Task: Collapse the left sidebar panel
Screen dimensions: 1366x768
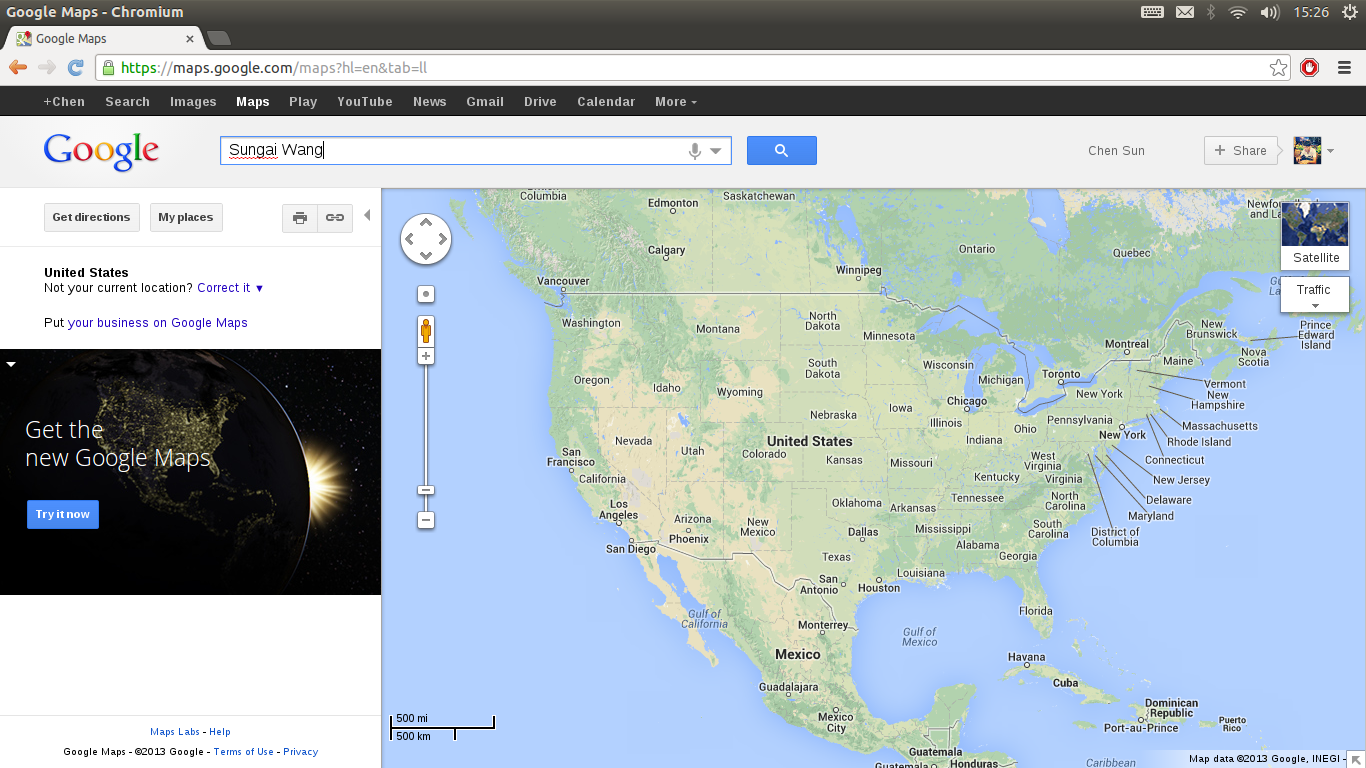Action: pyautogui.click(x=366, y=213)
